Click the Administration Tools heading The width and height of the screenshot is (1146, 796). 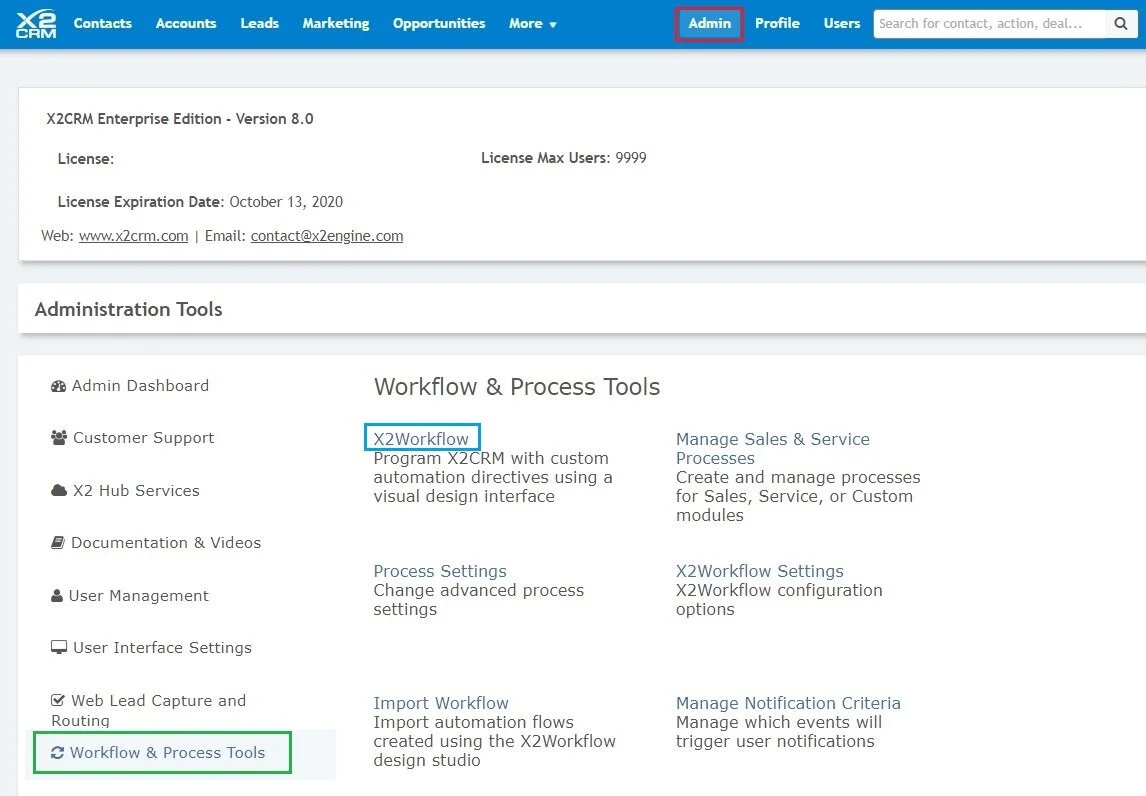click(129, 309)
